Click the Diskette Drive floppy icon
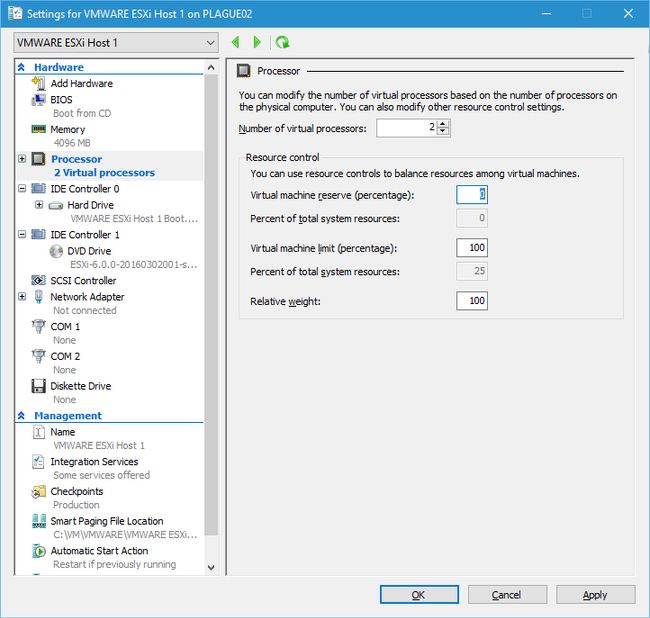This screenshot has height=618, width=650. coord(39,386)
